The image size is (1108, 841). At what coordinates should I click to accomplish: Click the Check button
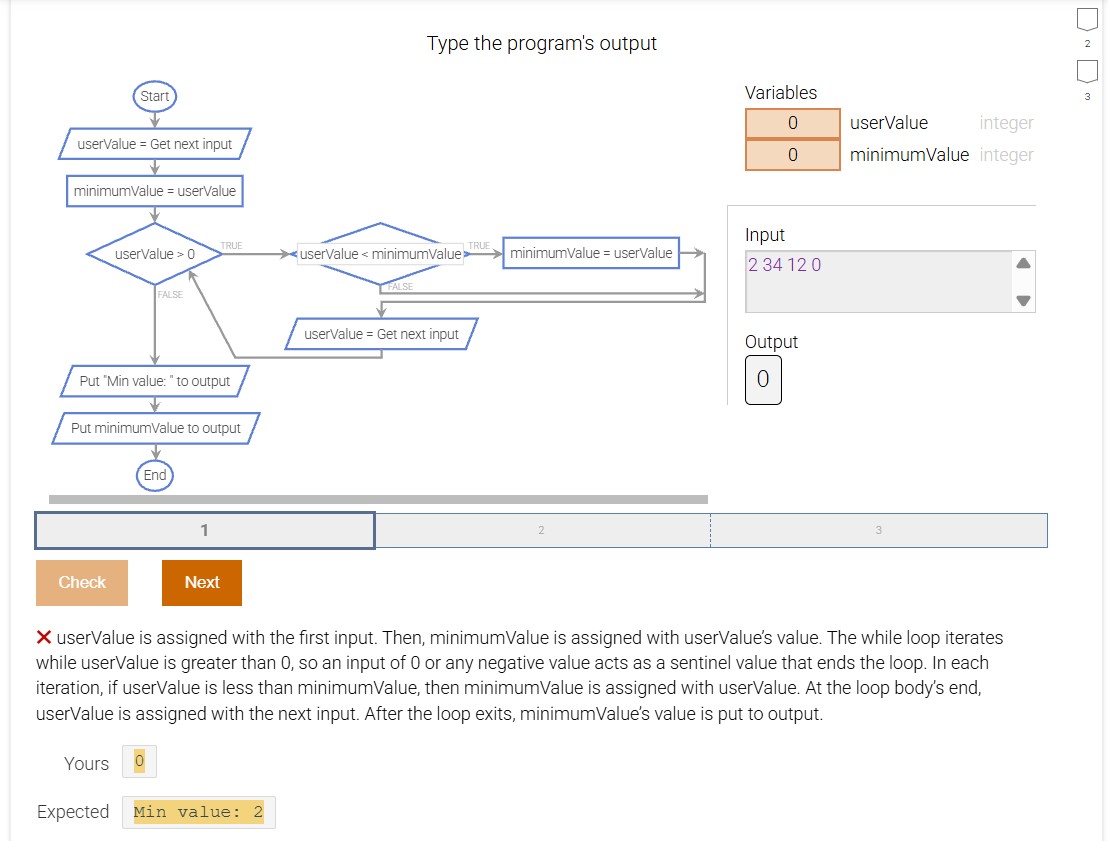click(x=82, y=582)
